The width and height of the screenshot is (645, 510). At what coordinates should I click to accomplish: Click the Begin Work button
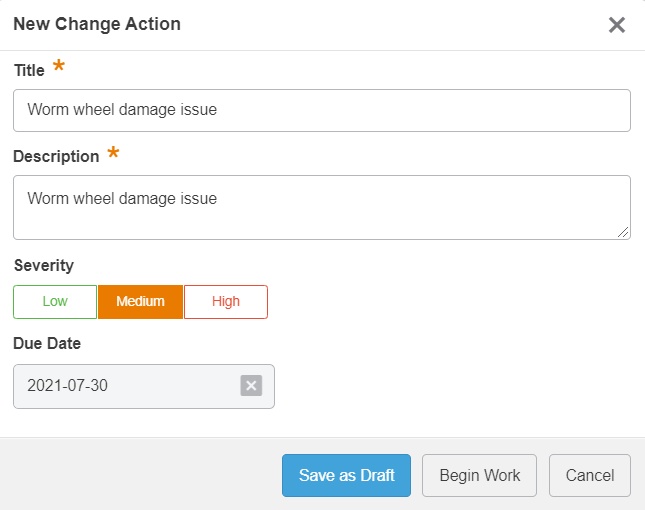tap(480, 476)
